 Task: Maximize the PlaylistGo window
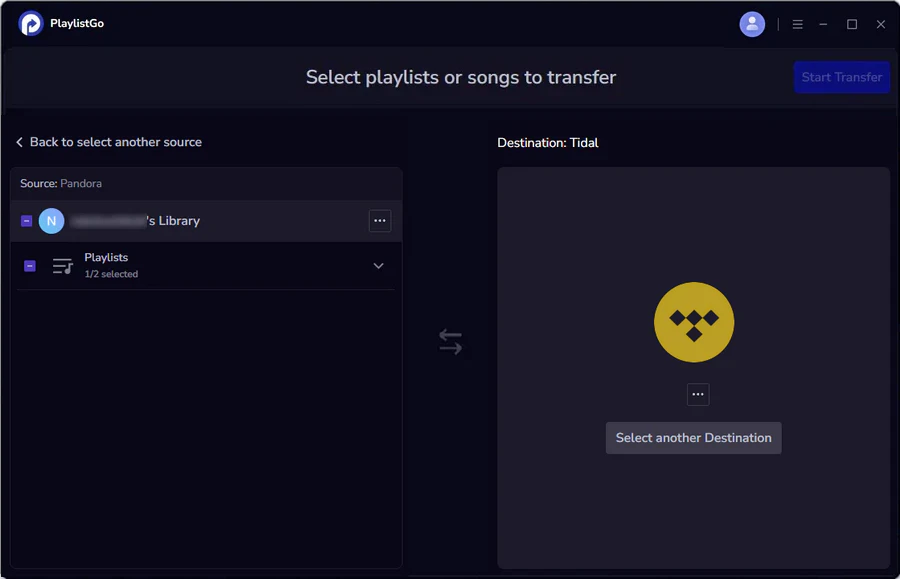(852, 24)
